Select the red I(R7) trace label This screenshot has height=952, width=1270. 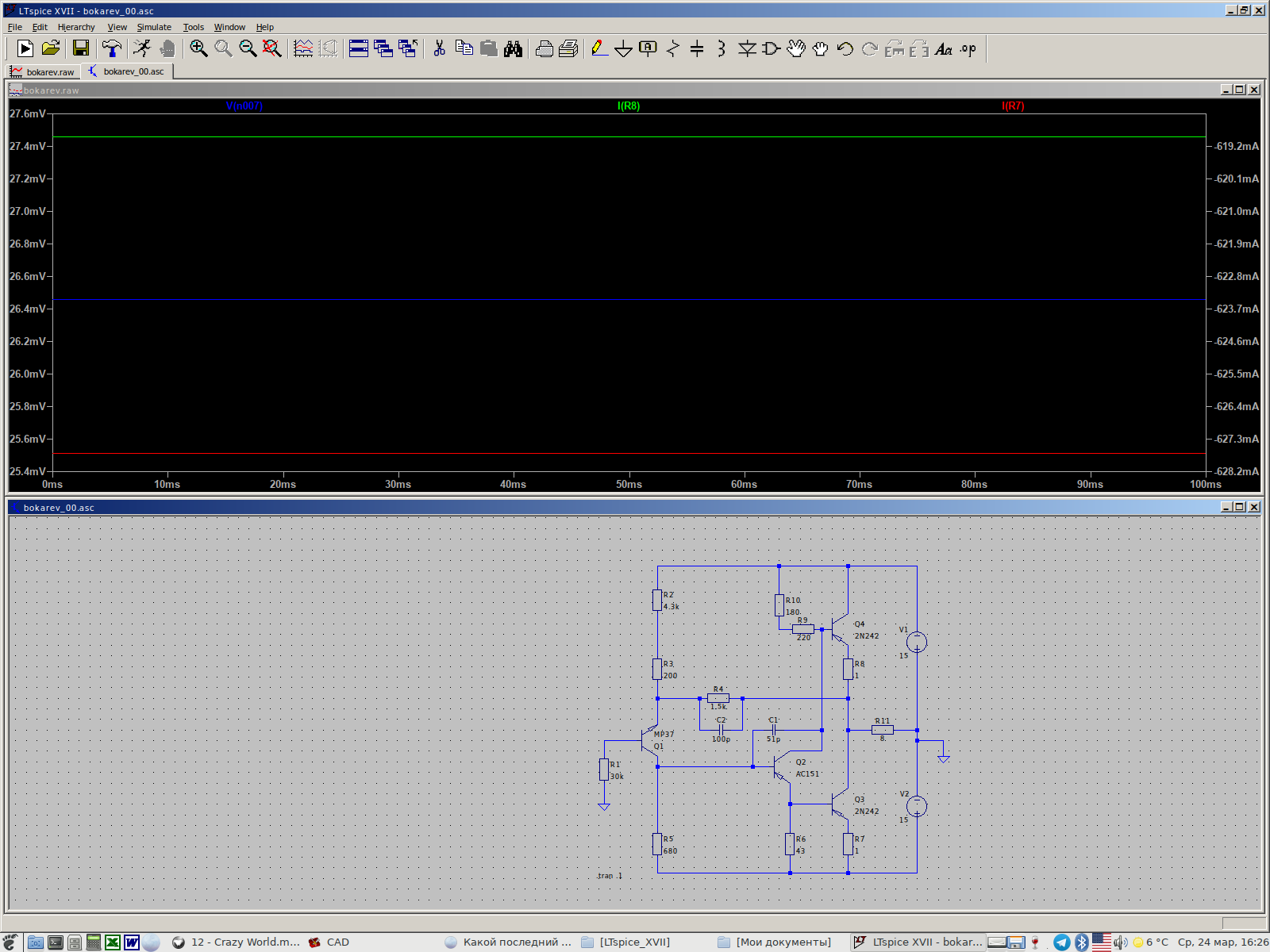click(x=1013, y=106)
